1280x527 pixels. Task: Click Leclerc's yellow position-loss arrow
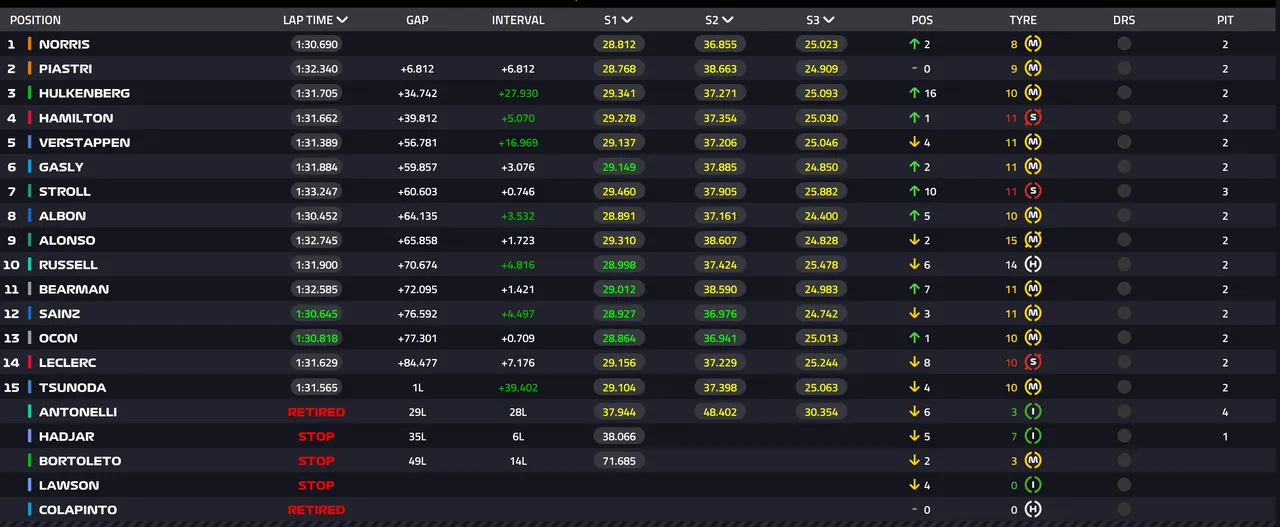[914, 363]
